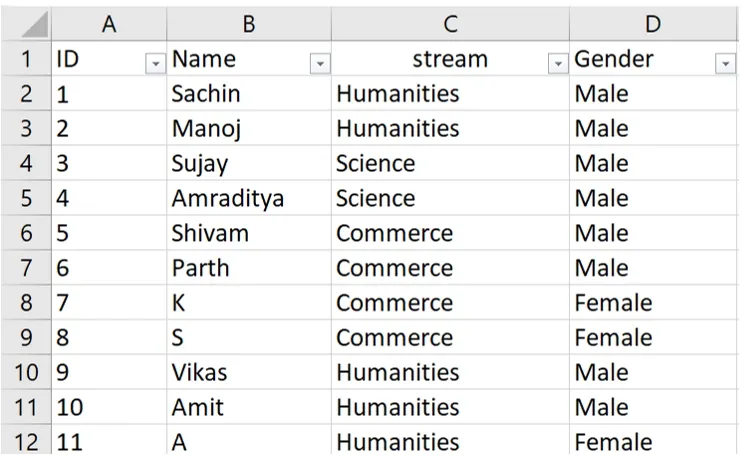Screen dimensions: 743x457
Task: Select row 1 header
Action: 26,60
